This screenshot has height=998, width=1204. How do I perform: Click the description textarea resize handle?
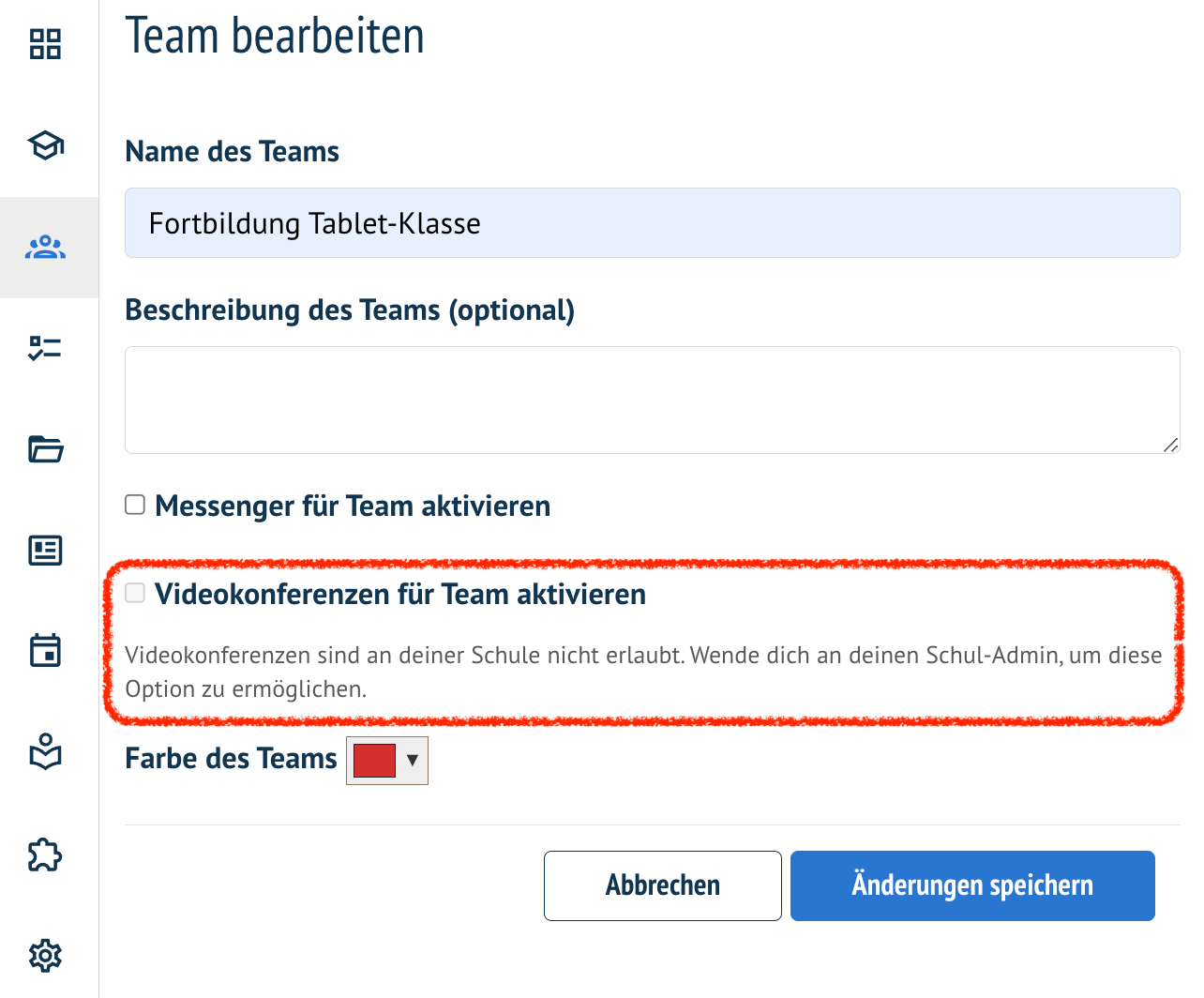pyautogui.click(x=1170, y=446)
